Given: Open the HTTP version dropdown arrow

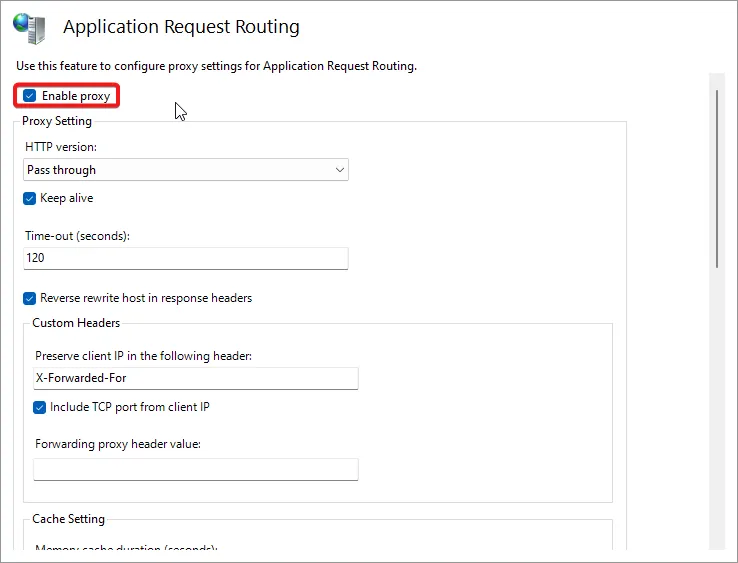Looking at the screenshot, I should (x=340, y=170).
